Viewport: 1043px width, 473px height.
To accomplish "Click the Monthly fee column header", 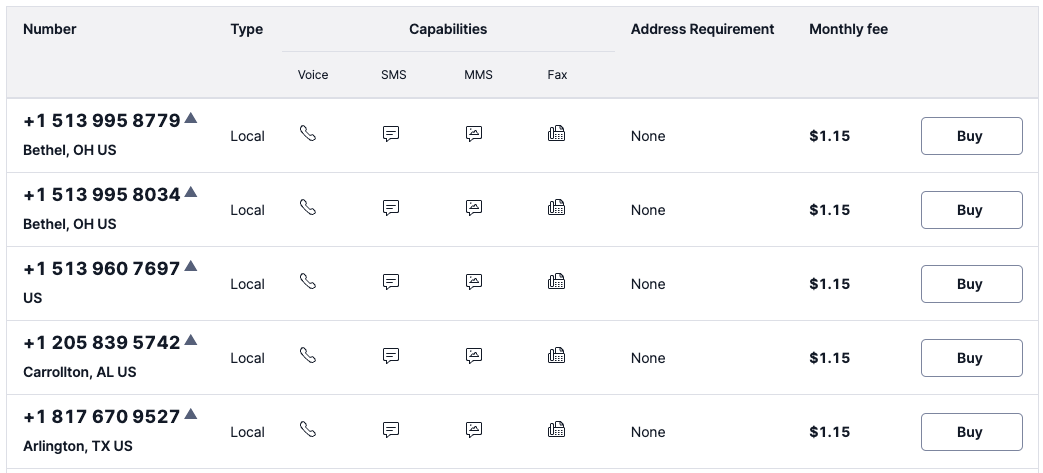I will 848,29.
